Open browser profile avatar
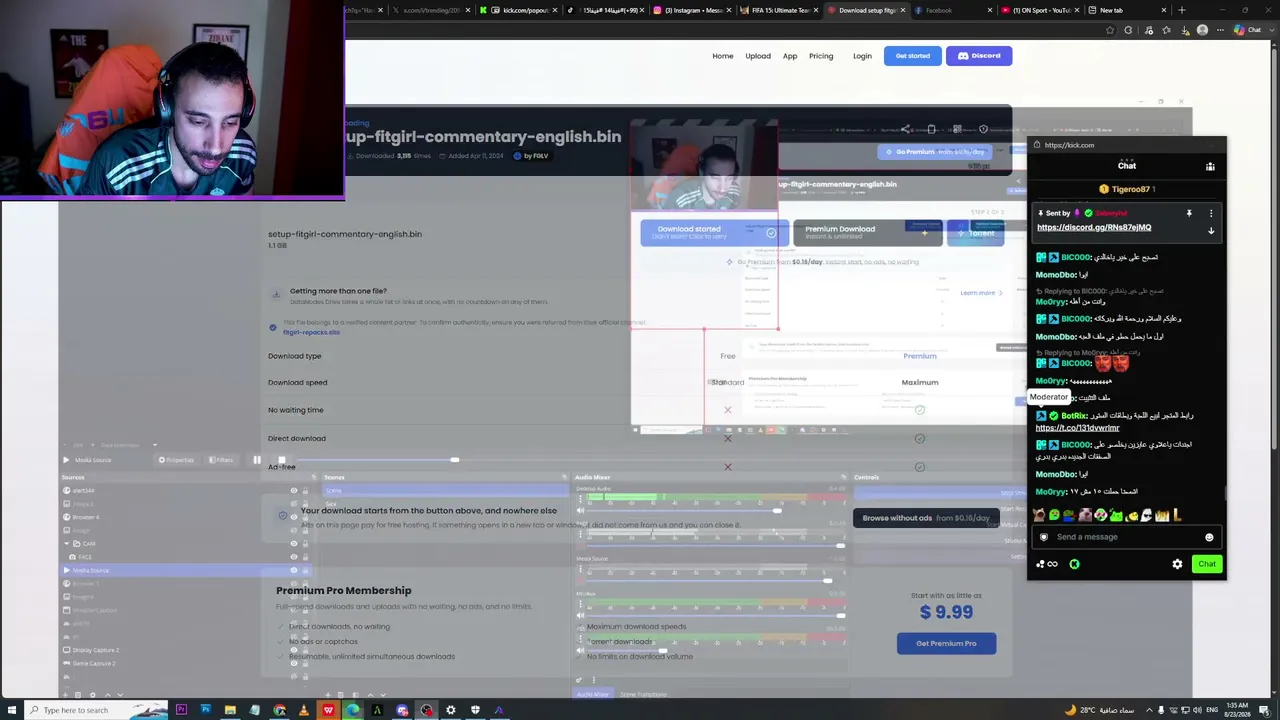 tap(1202, 30)
